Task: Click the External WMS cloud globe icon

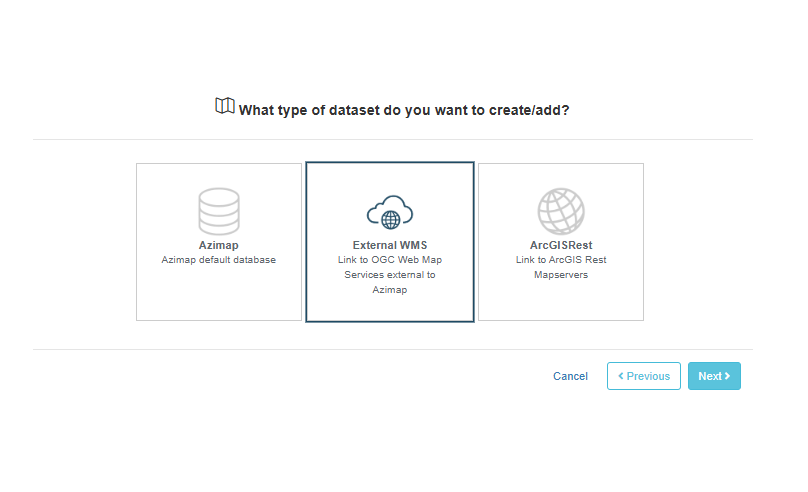Action: pyautogui.click(x=390, y=212)
